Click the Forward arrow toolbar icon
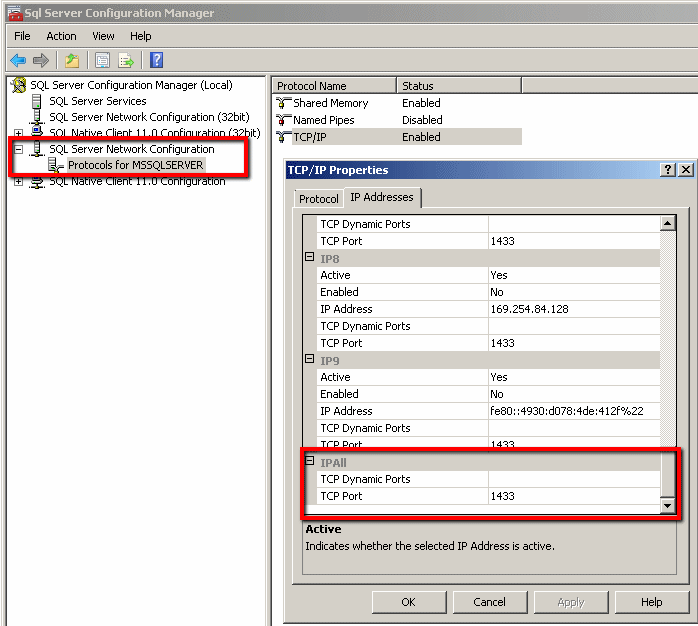The width and height of the screenshot is (698, 626). pyautogui.click(x=41, y=60)
